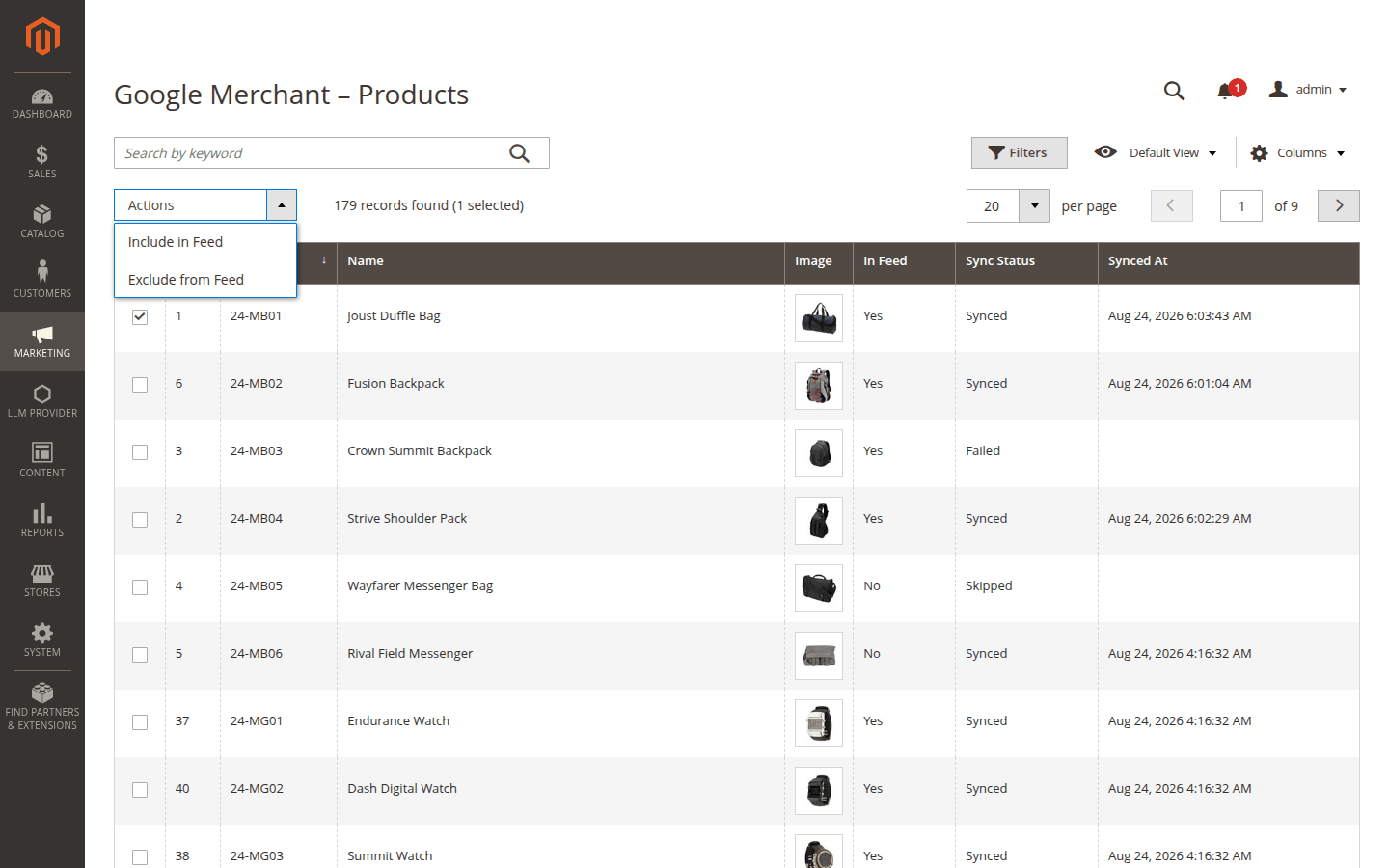Sort by the In Feed column header
Screen dimensions: 1389x868
coord(904,261)
